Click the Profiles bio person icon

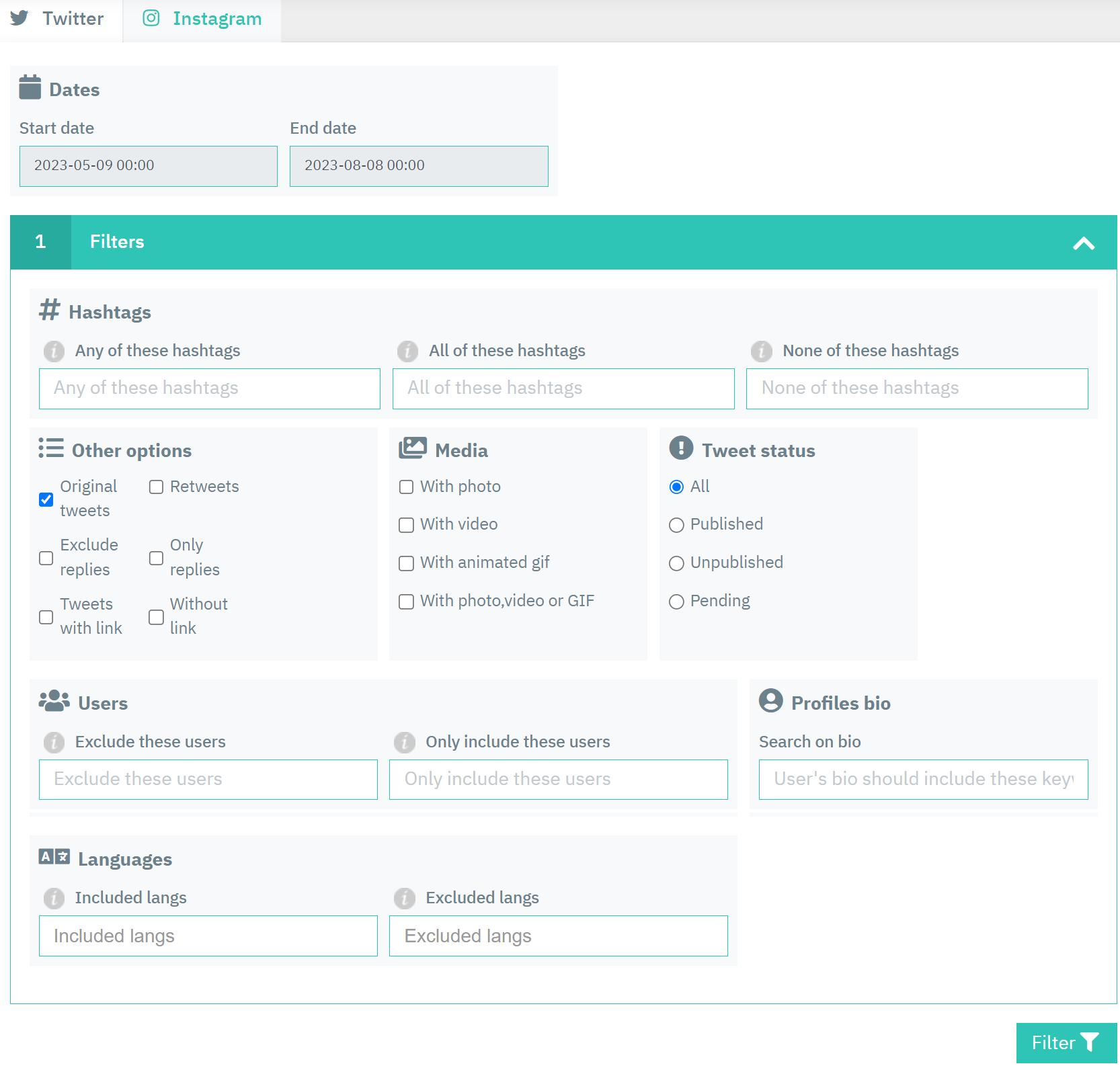point(771,700)
